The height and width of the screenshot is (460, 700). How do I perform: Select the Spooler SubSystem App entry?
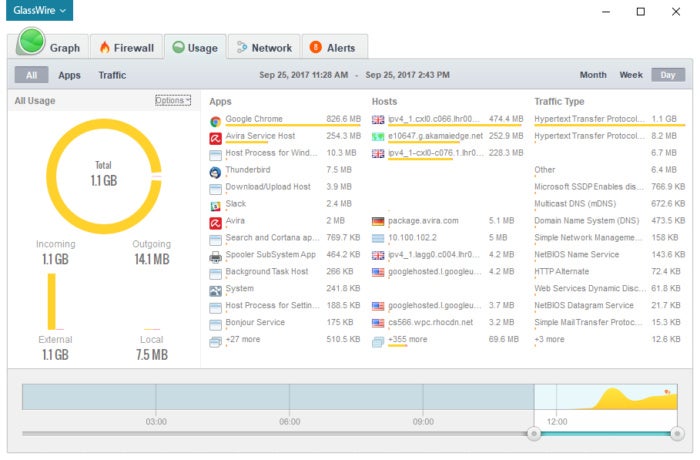[x=271, y=255]
